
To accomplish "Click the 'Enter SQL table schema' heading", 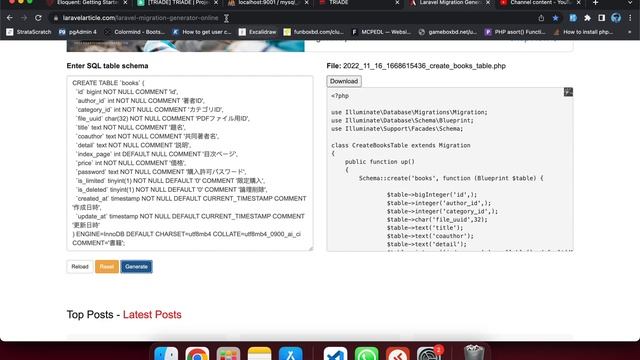I will (x=107, y=66).
